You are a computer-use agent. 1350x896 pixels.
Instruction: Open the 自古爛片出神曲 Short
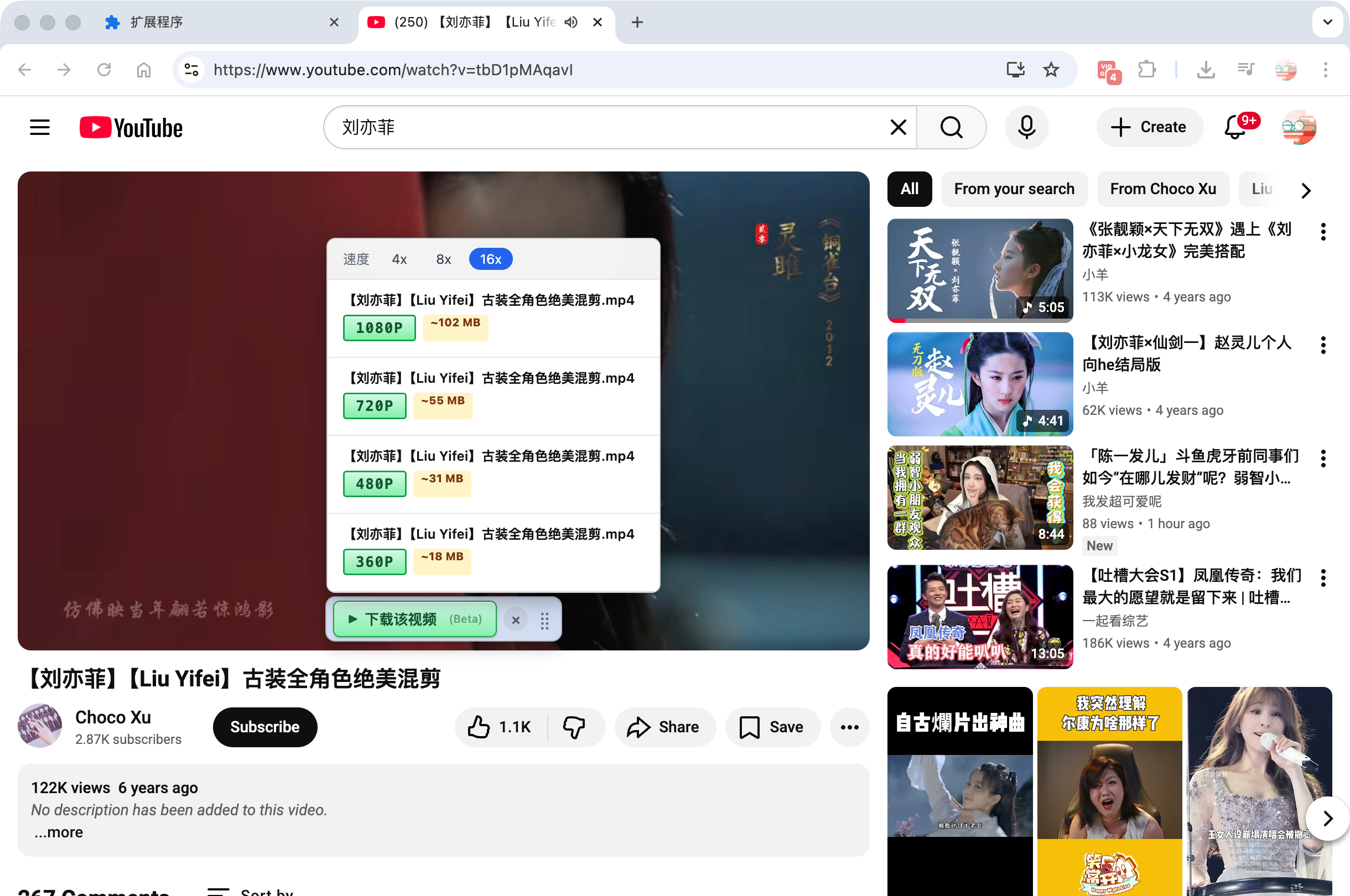959,791
